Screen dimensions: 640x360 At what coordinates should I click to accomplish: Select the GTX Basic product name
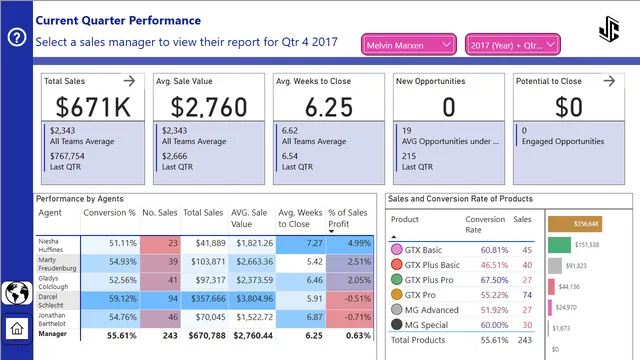pyautogui.click(x=423, y=250)
